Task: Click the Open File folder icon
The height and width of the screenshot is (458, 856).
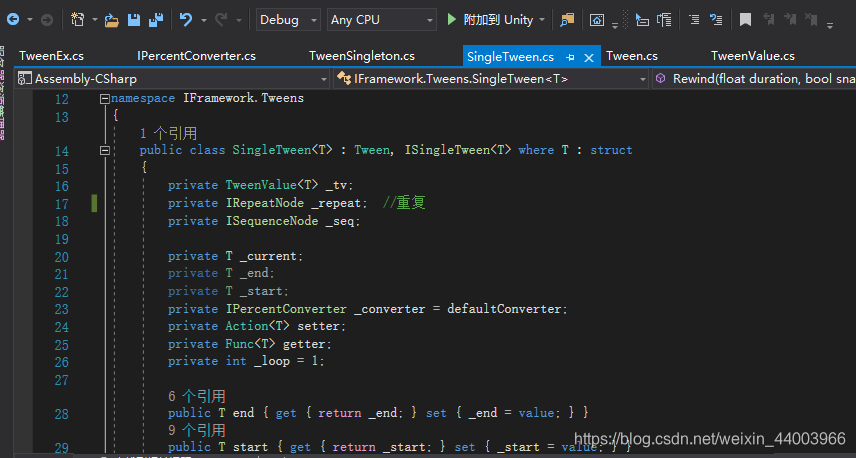Action: (112, 20)
